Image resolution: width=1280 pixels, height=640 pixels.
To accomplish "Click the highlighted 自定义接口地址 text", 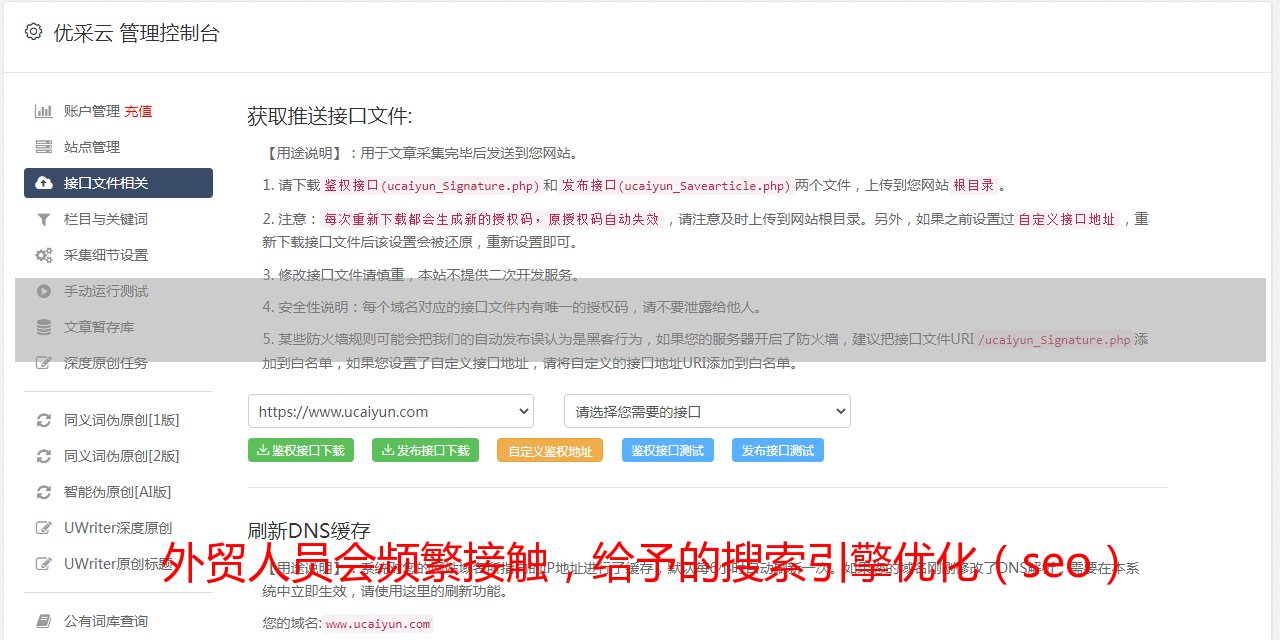I will 1067,219.
